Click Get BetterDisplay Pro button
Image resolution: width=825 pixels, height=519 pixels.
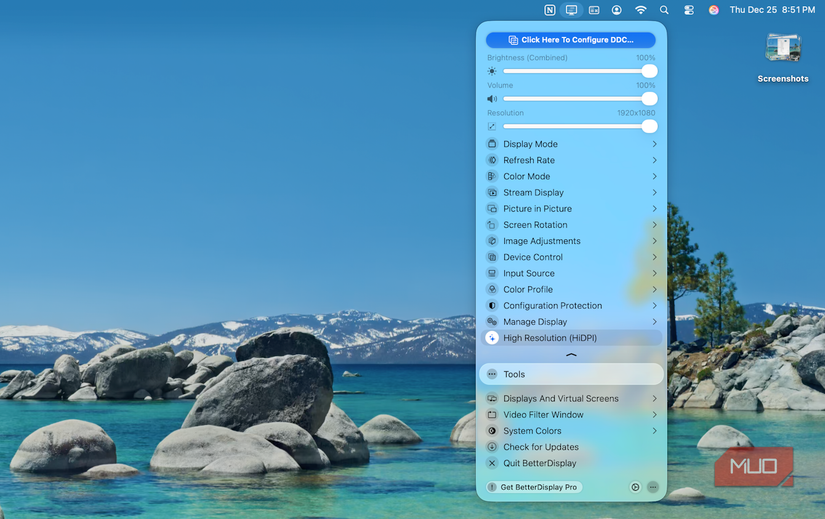pyautogui.click(x=534, y=487)
